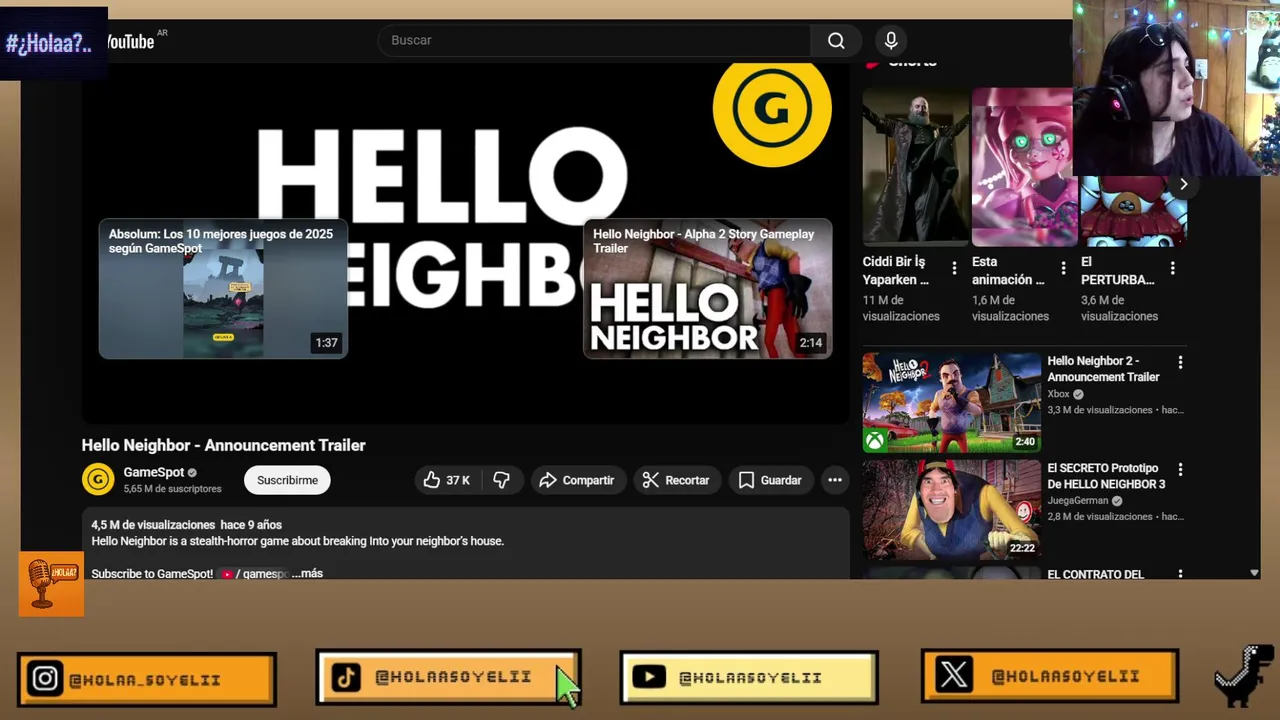Open options menu for Ciddi Bir İş short

point(954,268)
